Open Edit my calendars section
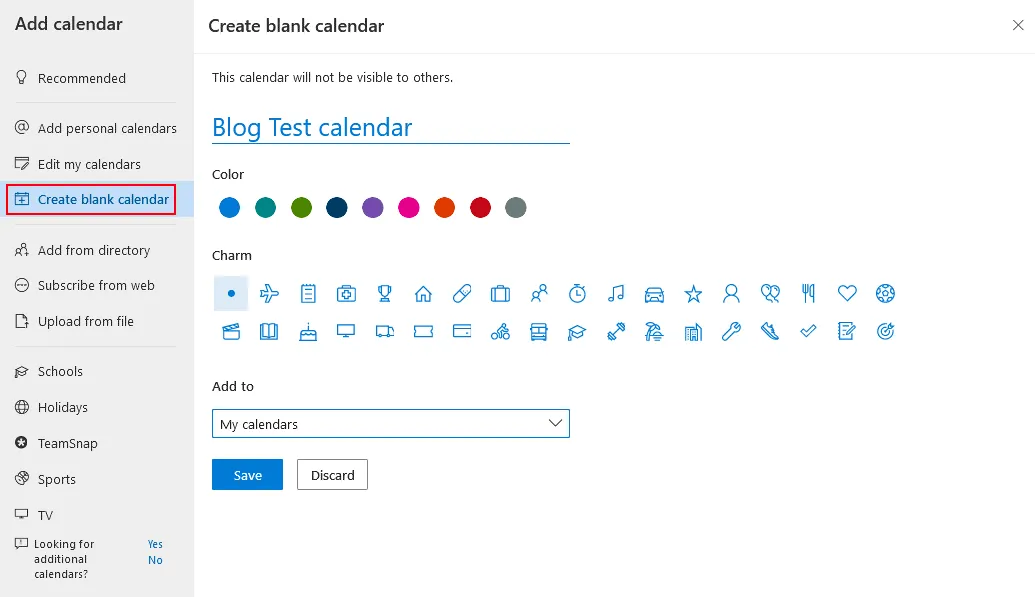 (x=89, y=164)
